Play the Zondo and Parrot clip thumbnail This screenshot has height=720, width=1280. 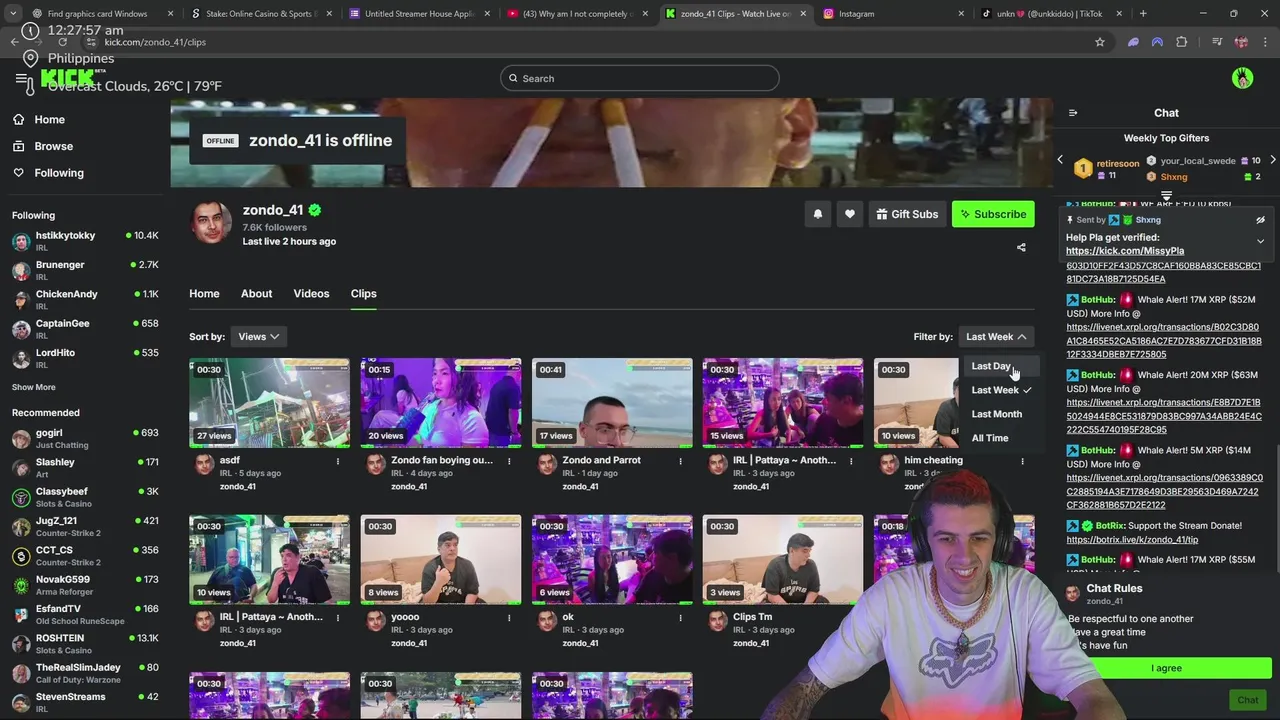coord(612,403)
